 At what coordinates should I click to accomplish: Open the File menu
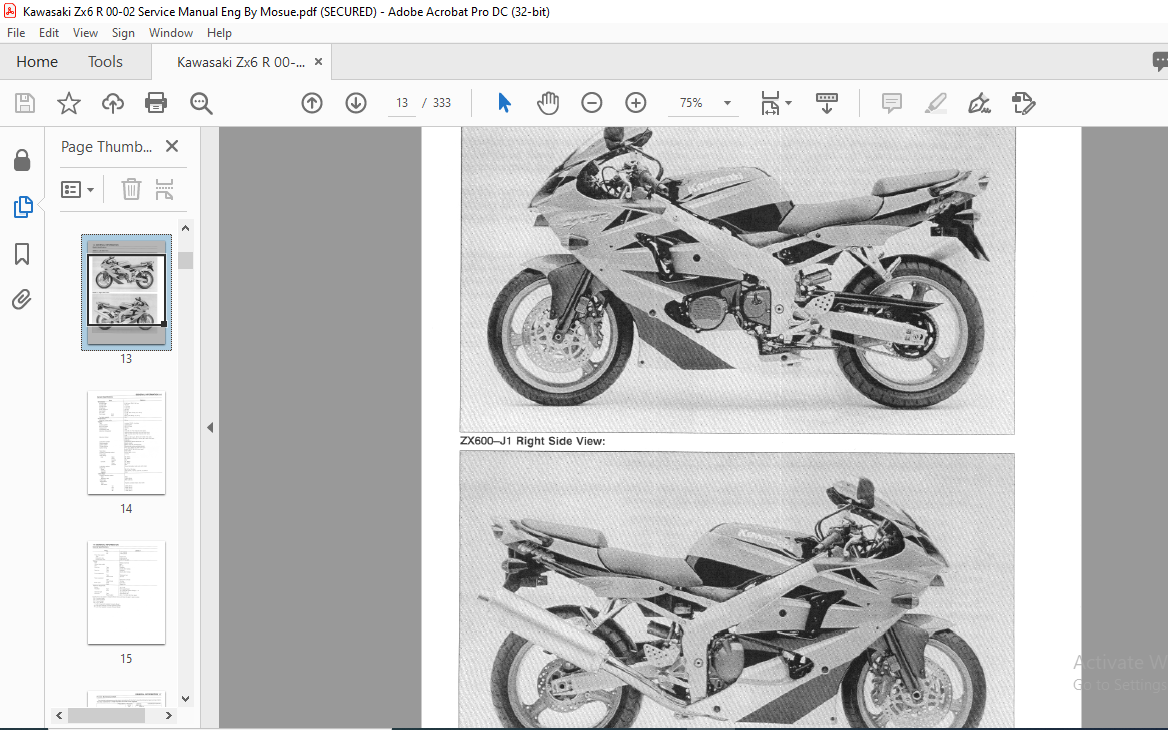tap(16, 33)
